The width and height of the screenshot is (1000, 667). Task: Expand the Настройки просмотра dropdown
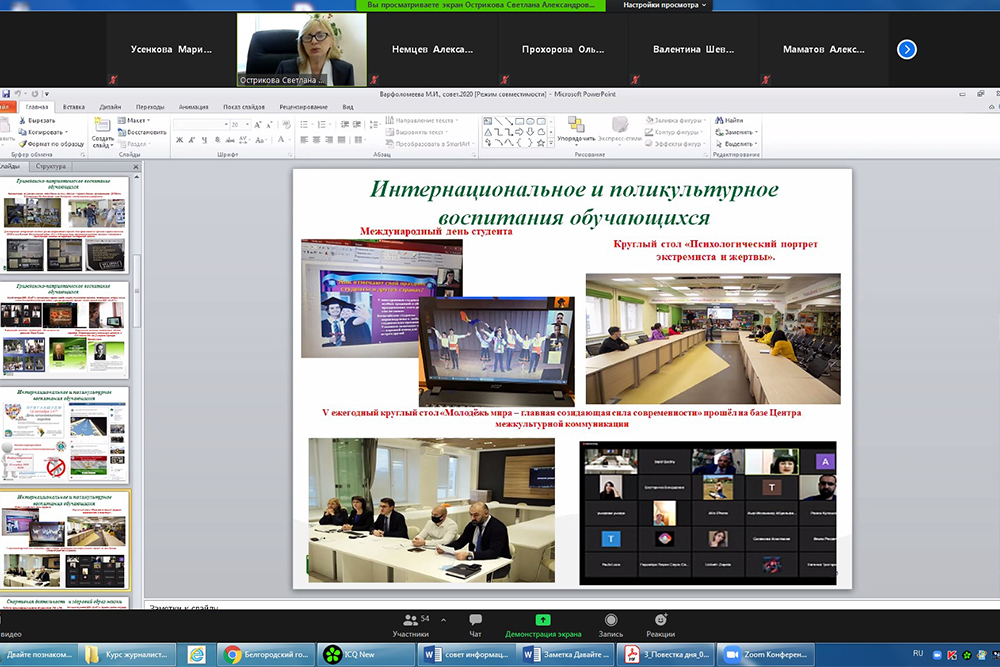pos(665,5)
